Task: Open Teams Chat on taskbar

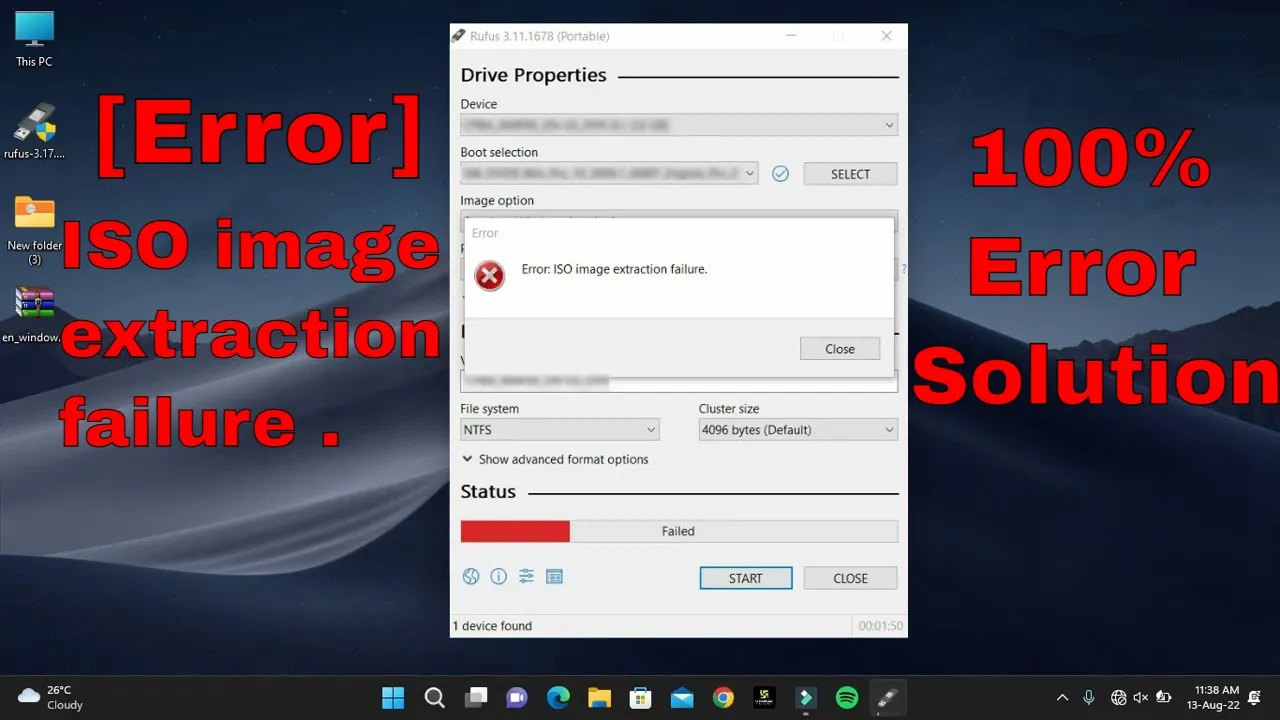Action: click(x=517, y=697)
